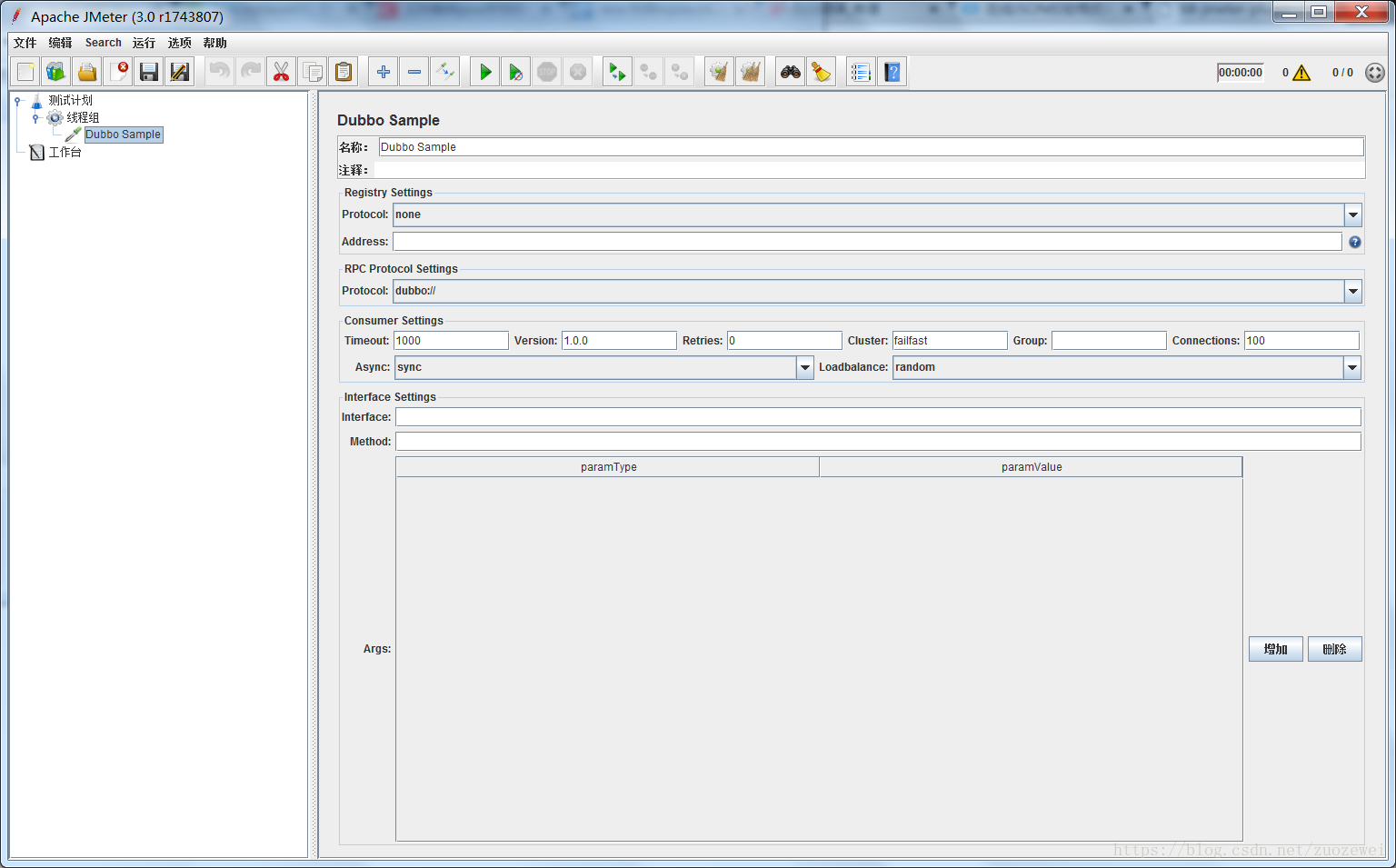Screen dimensions: 1396x868
Task: Click the warning triangle error counter
Action: [1301, 73]
